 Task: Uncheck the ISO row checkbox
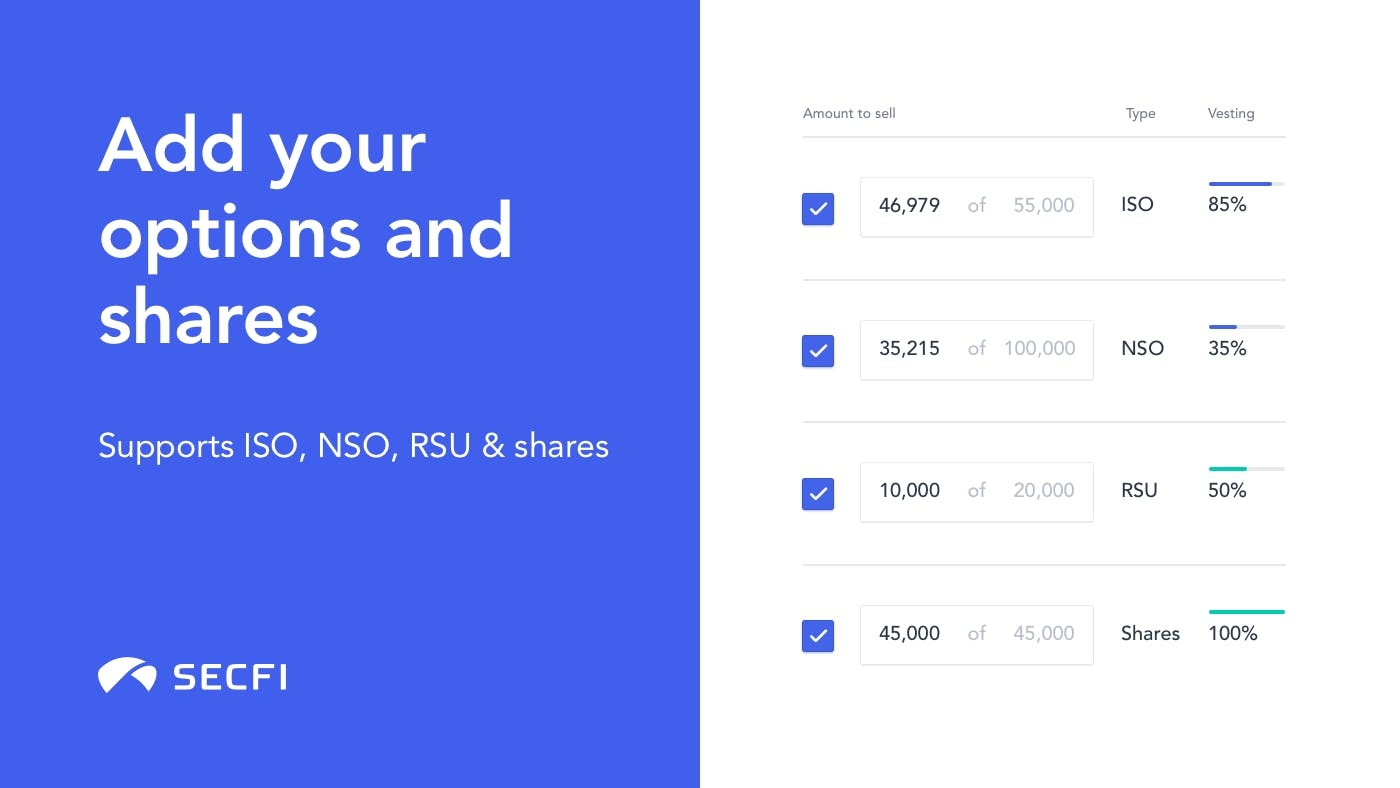pyautogui.click(x=818, y=208)
